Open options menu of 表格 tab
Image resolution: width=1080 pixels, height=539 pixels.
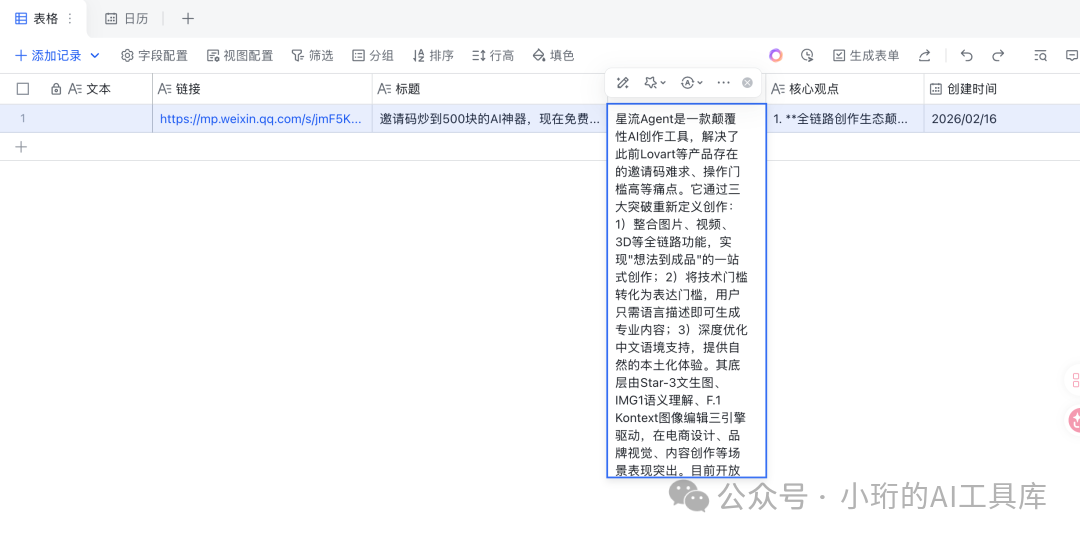[x=70, y=19]
